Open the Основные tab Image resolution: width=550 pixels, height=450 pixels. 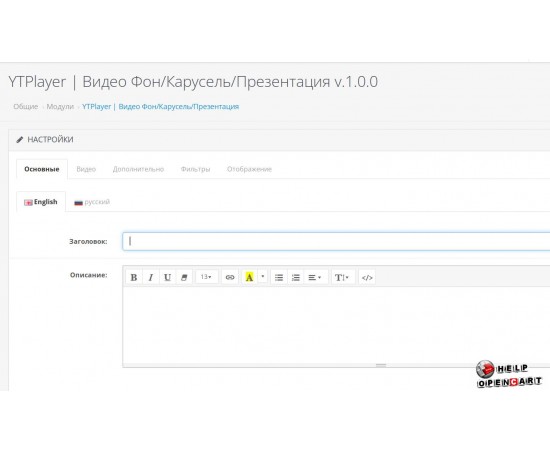coord(42,169)
